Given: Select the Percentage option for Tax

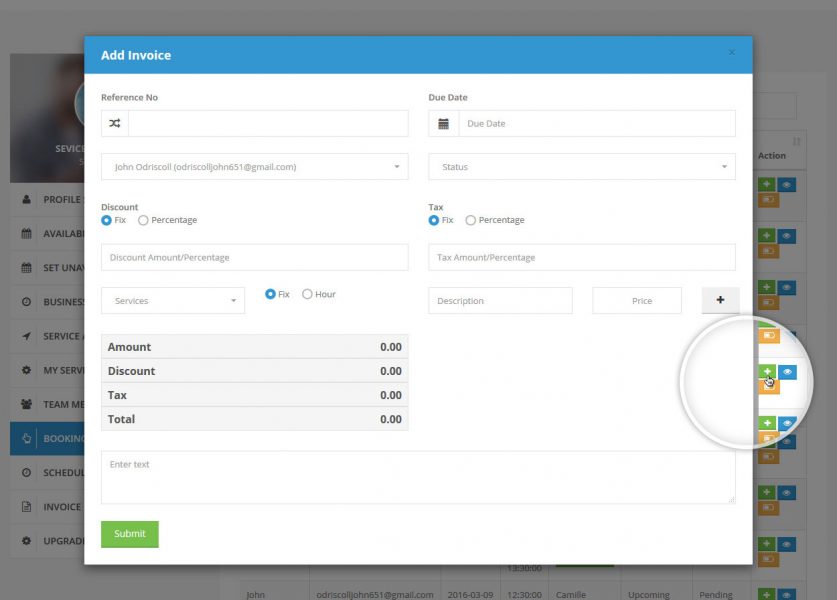Looking at the screenshot, I should [471, 220].
